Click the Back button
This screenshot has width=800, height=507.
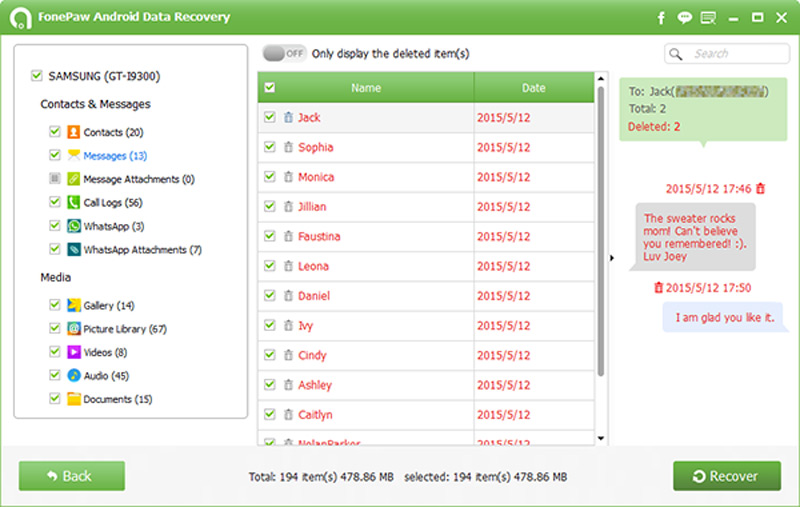(x=71, y=476)
